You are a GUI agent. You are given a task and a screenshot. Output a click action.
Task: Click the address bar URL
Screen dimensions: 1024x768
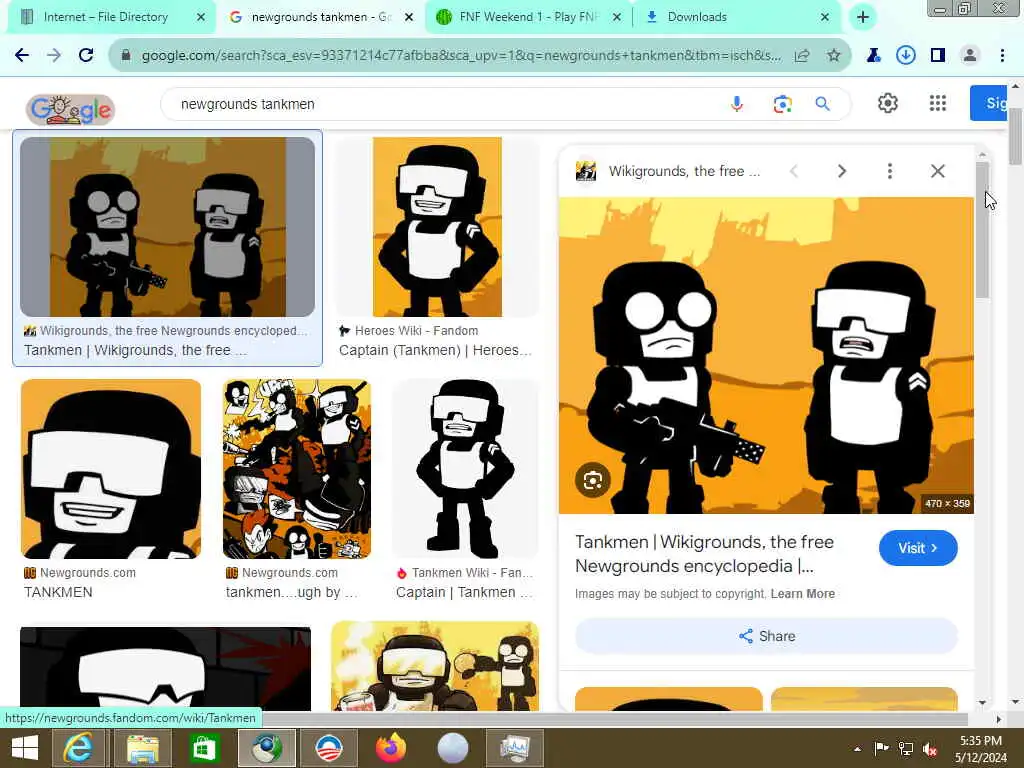[461, 56]
